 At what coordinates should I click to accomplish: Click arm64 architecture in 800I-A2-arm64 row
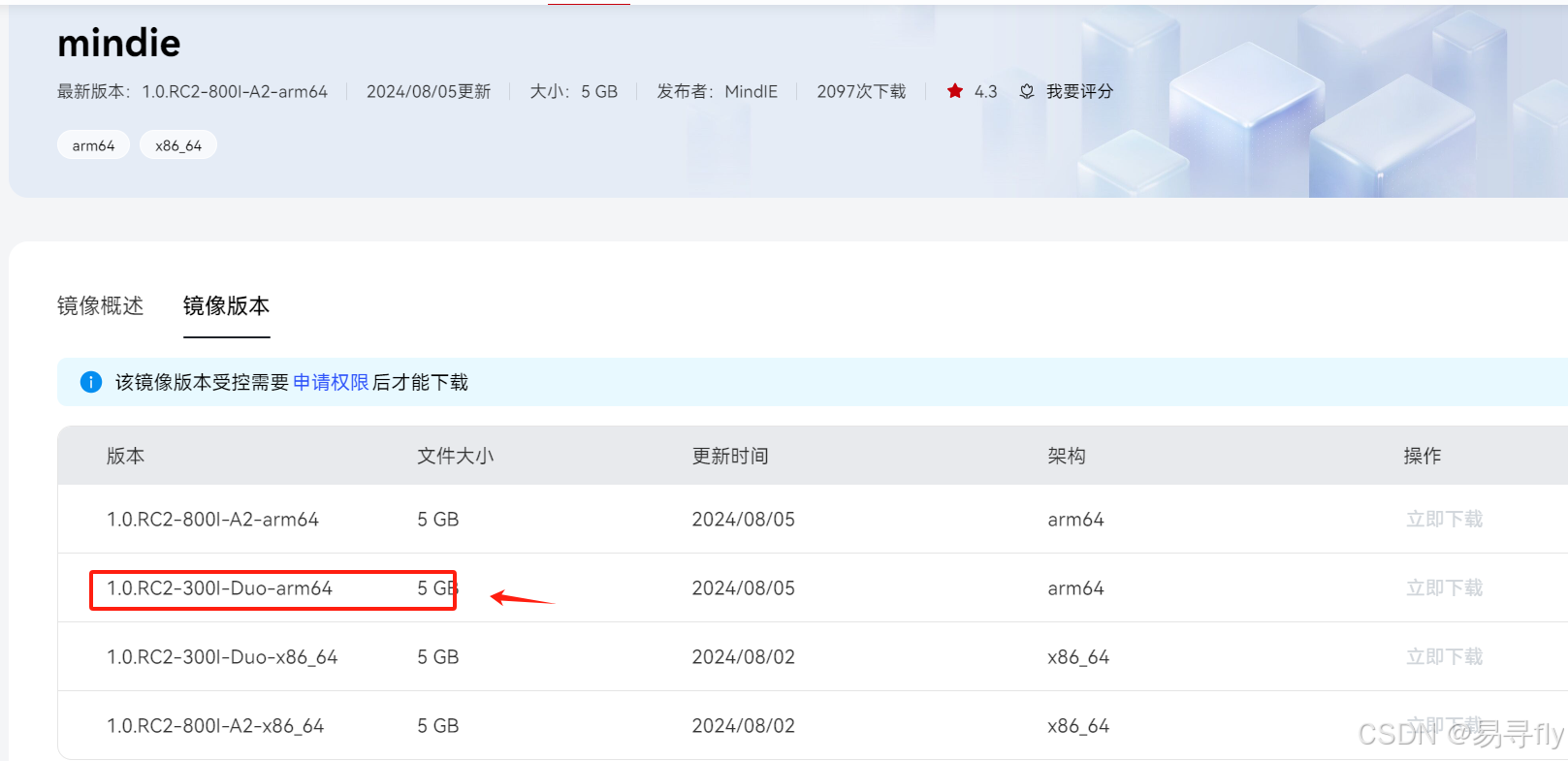click(x=1075, y=520)
